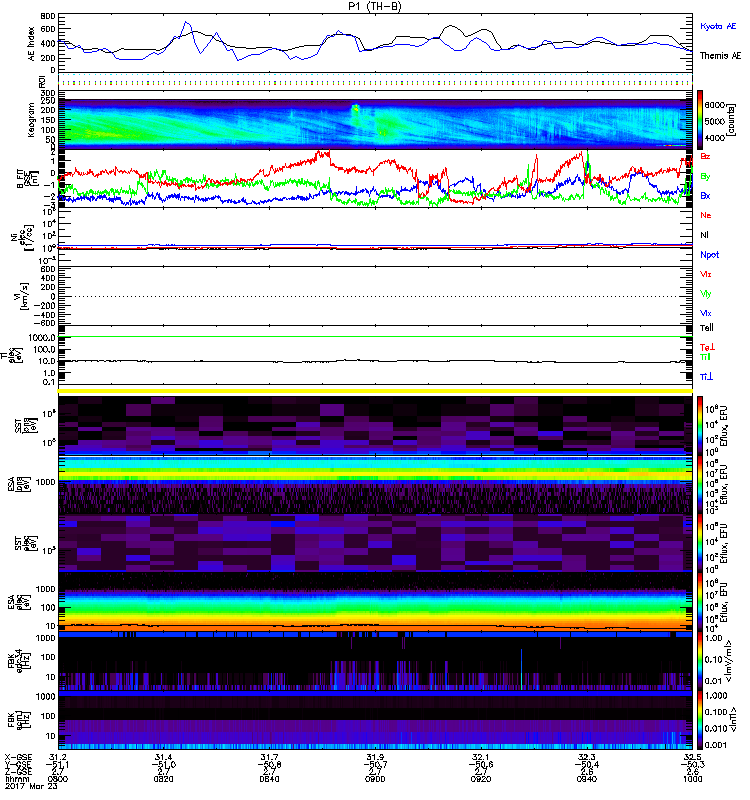Click the green Viy velocity legend label
750x800 pixels.
coord(705,294)
